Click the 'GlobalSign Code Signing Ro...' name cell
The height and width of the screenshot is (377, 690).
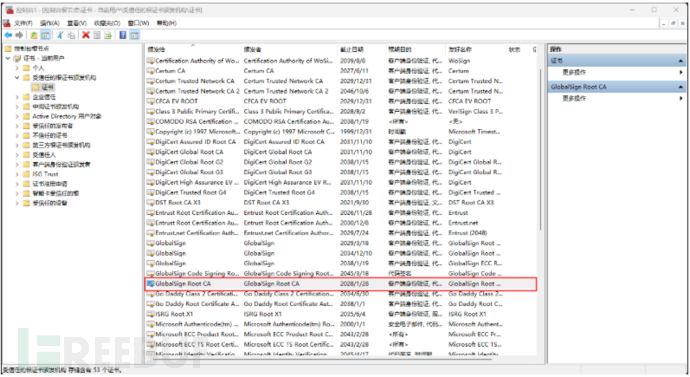coord(197,274)
